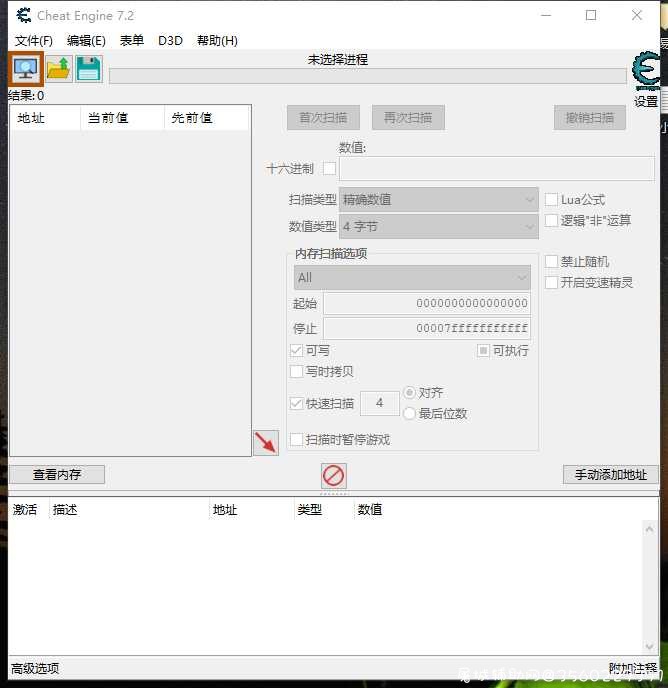Toggle the 可执行 executable checkbox
This screenshot has height=688, width=668.
tap(483, 351)
